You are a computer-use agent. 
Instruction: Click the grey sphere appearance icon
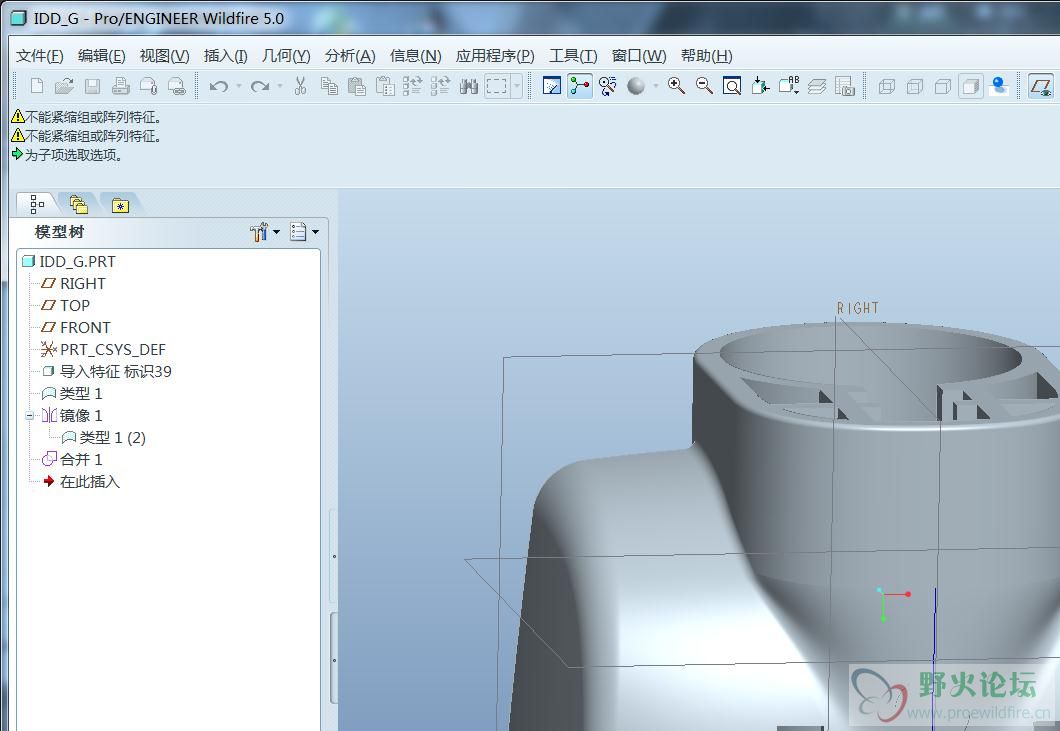coord(635,86)
